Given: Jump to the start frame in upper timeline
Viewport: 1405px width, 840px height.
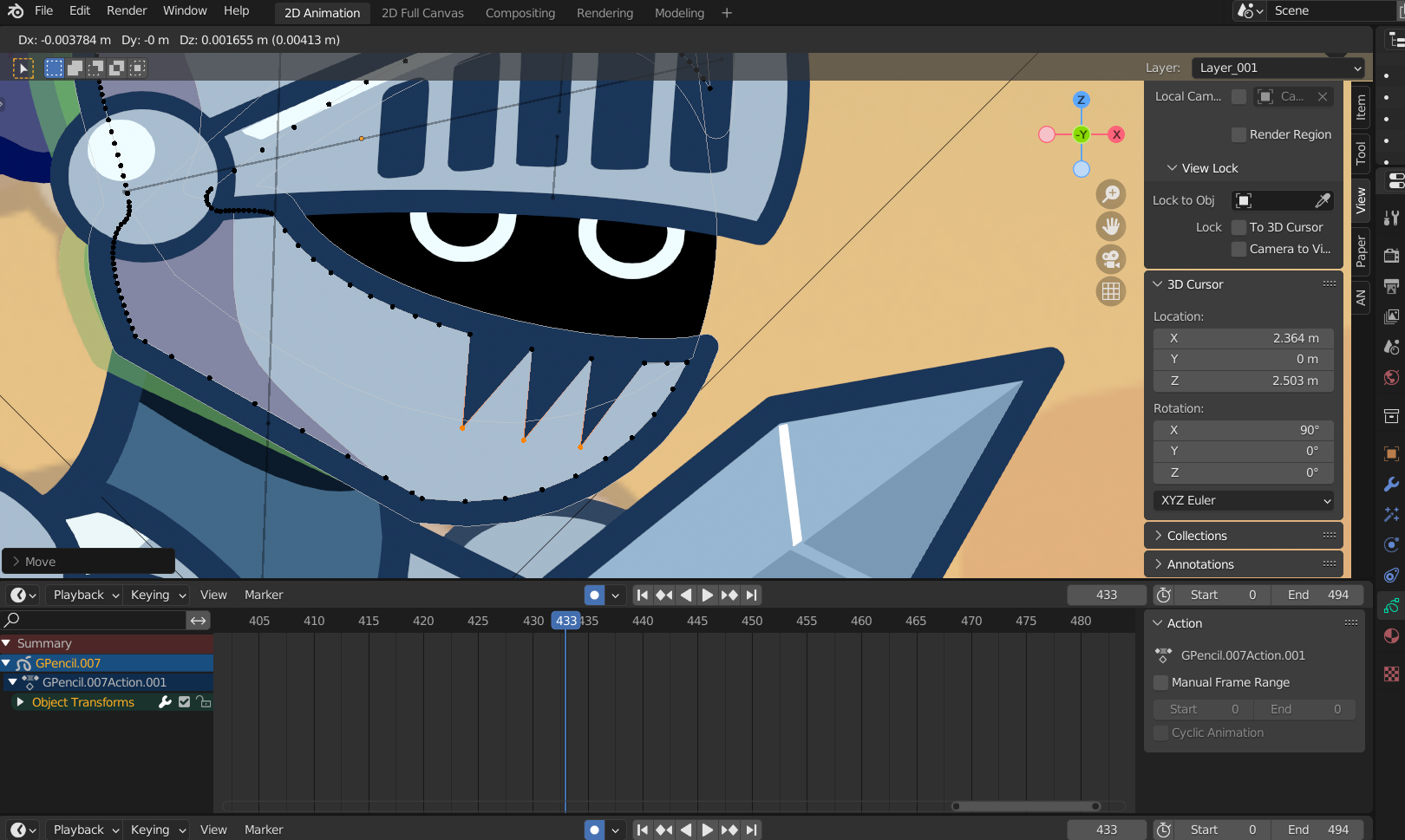Looking at the screenshot, I should pyautogui.click(x=642, y=595).
